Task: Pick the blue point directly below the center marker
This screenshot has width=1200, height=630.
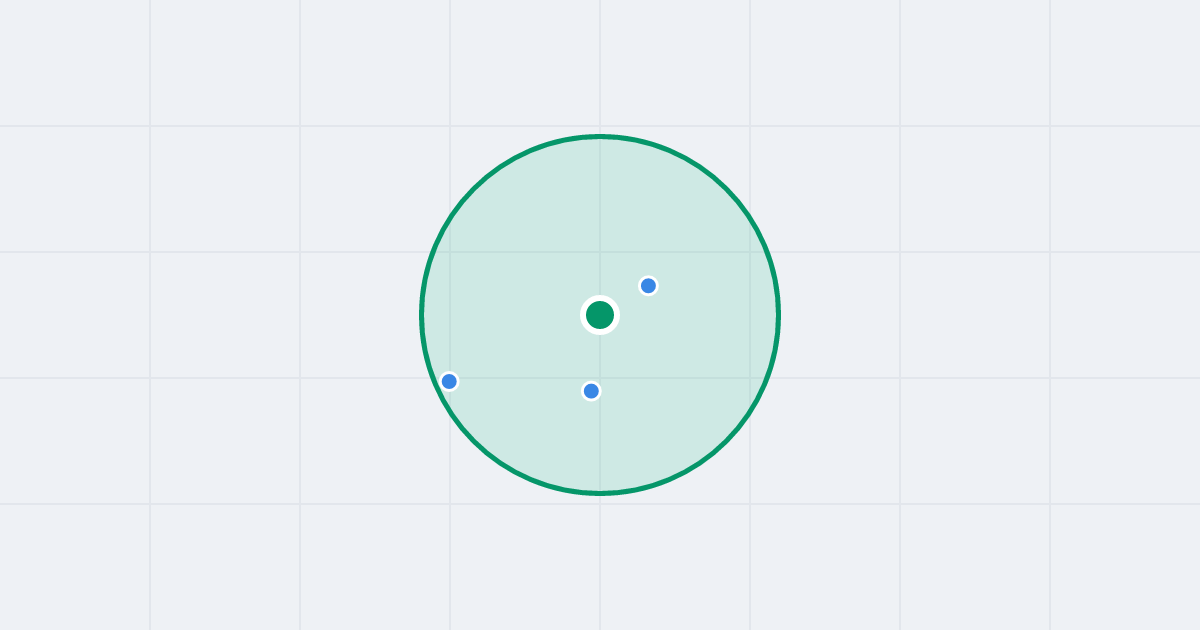Action: coord(591,391)
